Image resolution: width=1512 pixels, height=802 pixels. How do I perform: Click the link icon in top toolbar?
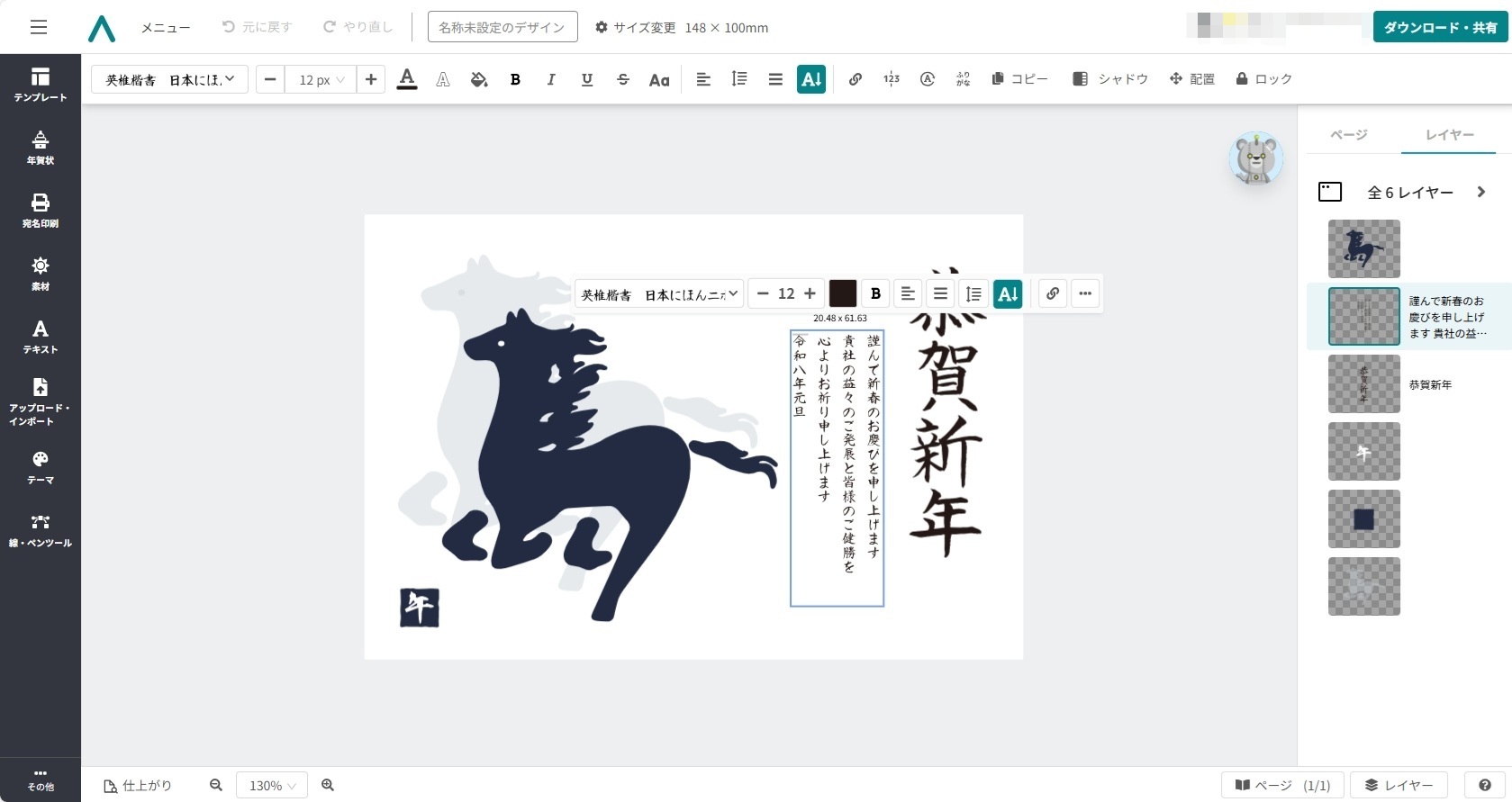[x=856, y=79]
